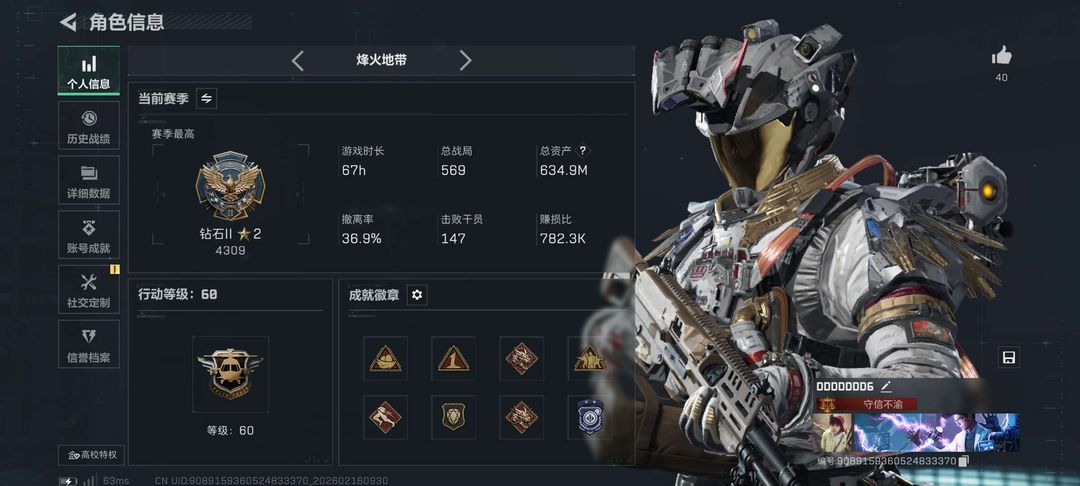Click the back arrow next to 角色信息

[68, 22]
